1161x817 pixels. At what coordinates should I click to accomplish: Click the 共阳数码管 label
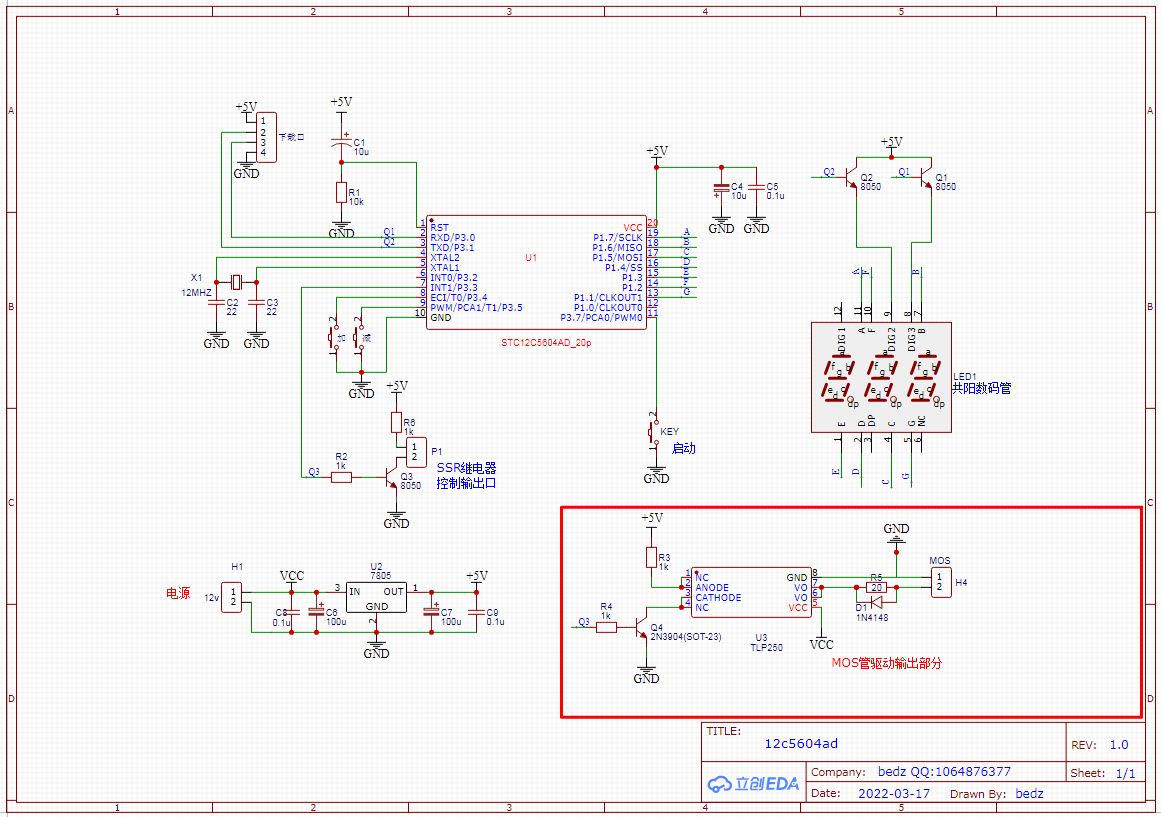pos(981,388)
